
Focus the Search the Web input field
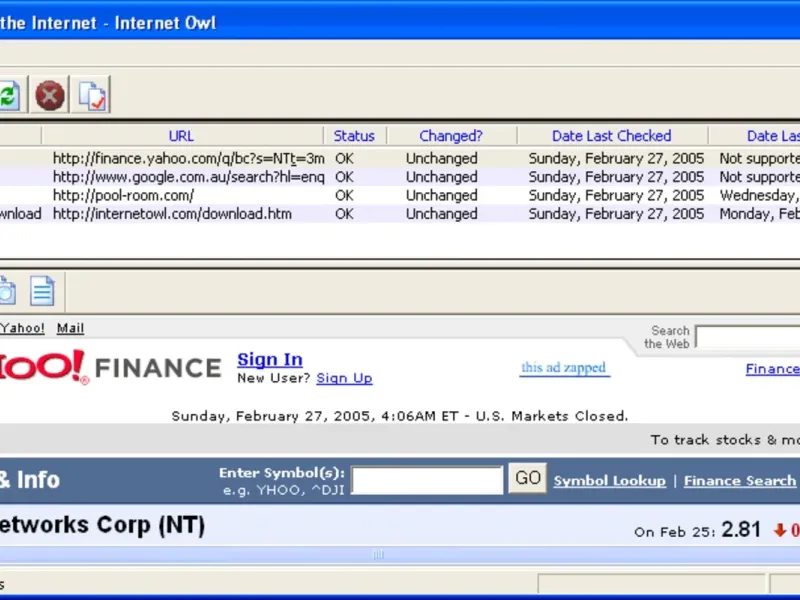click(748, 337)
